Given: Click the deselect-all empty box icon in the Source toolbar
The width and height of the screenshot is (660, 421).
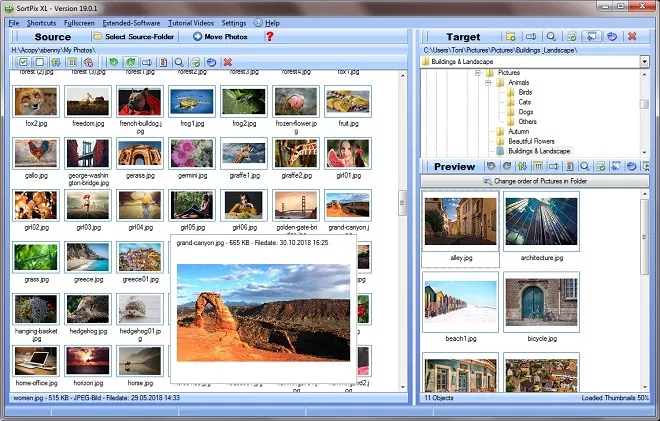Looking at the screenshot, I should click(x=40, y=62).
